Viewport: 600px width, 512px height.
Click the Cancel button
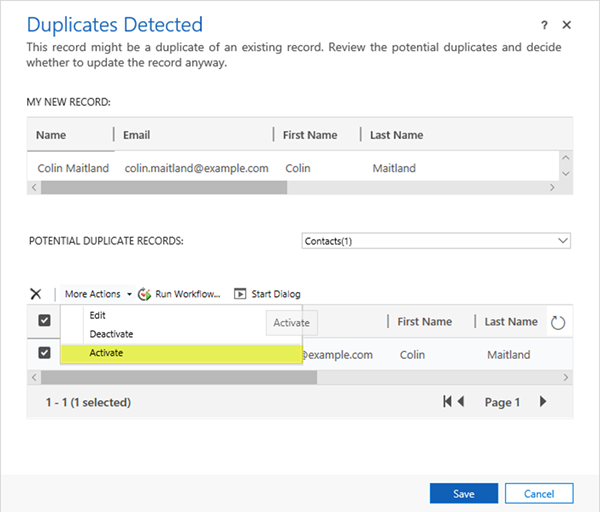pyautogui.click(x=539, y=493)
